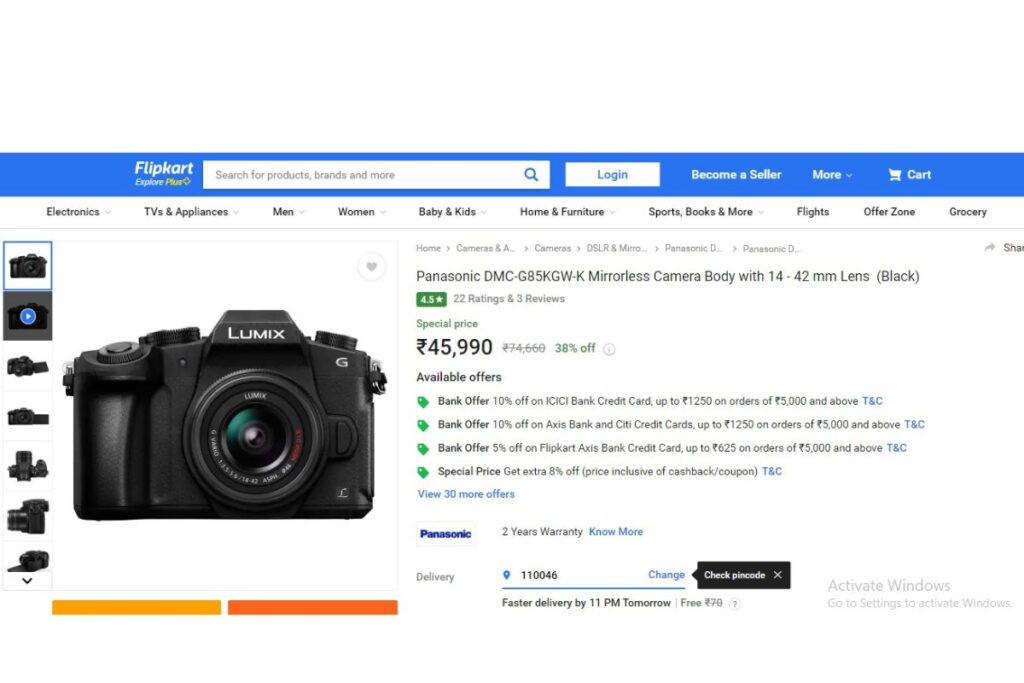The width and height of the screenshot is (1024, 683).
Task: Click the price info icon
Action: click(609, 349)
